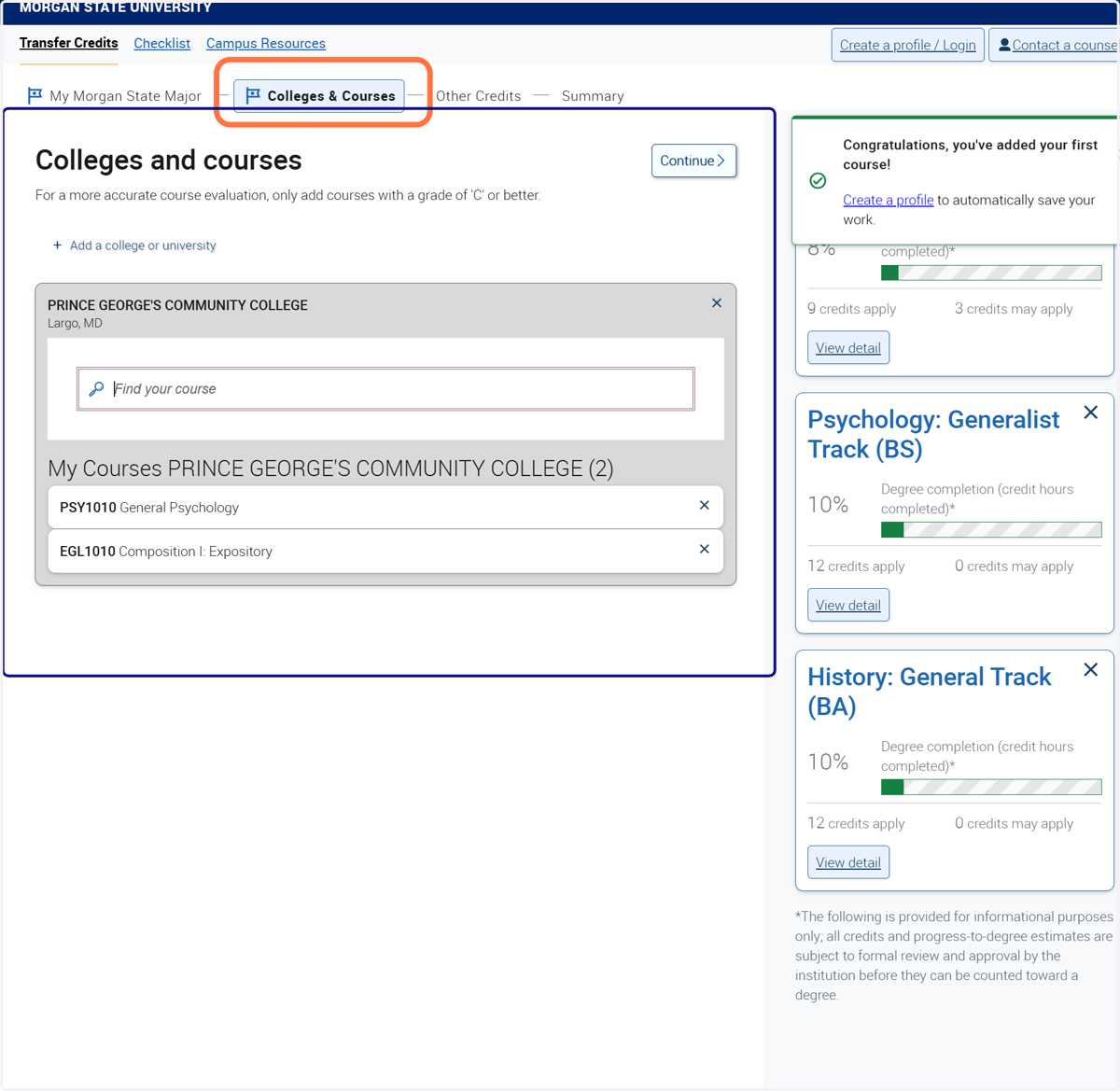Open Psychology: Generalist Track (BS) title
1120x1091 pixels.
click(933, 434)
